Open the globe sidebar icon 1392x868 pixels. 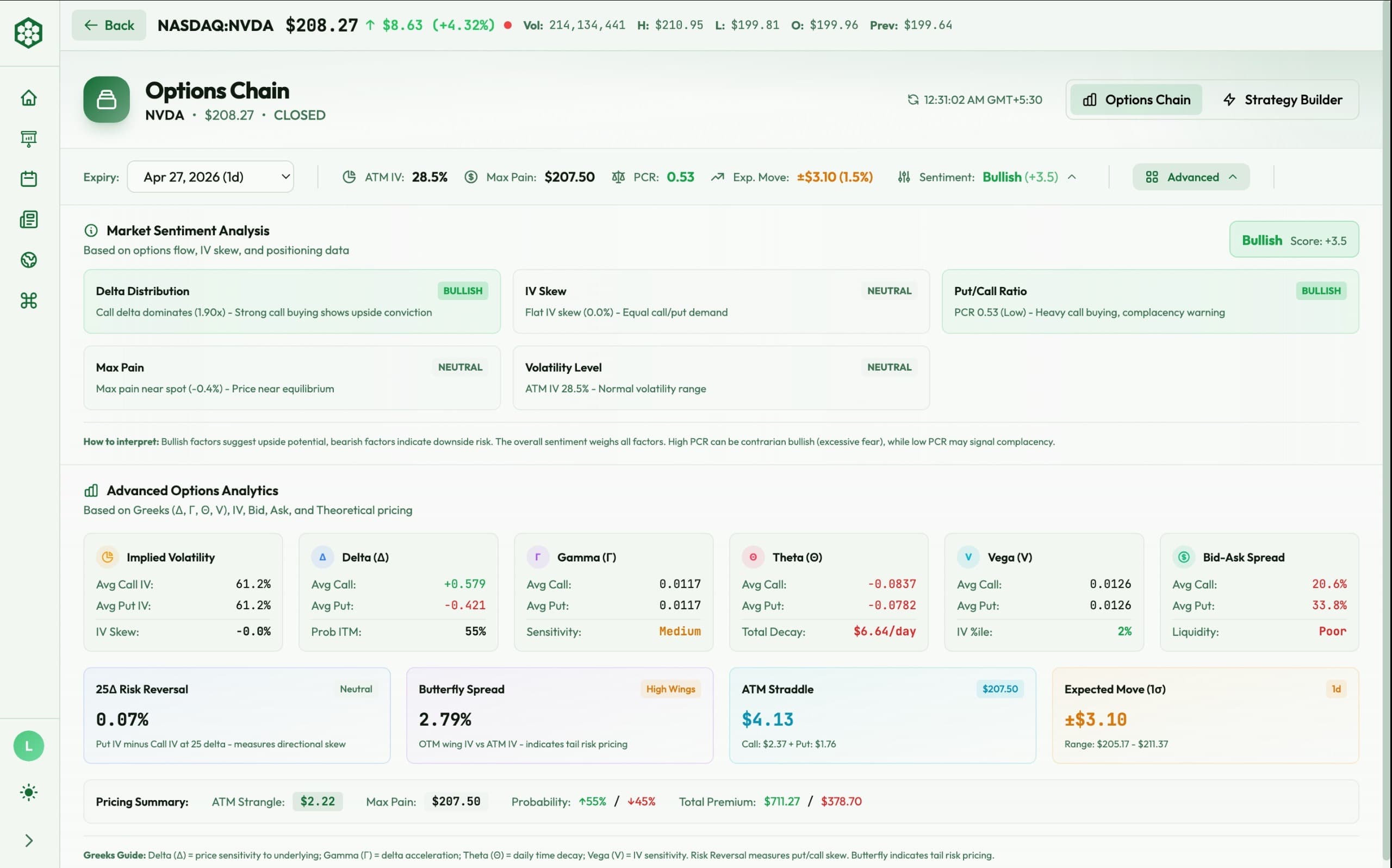29,260
